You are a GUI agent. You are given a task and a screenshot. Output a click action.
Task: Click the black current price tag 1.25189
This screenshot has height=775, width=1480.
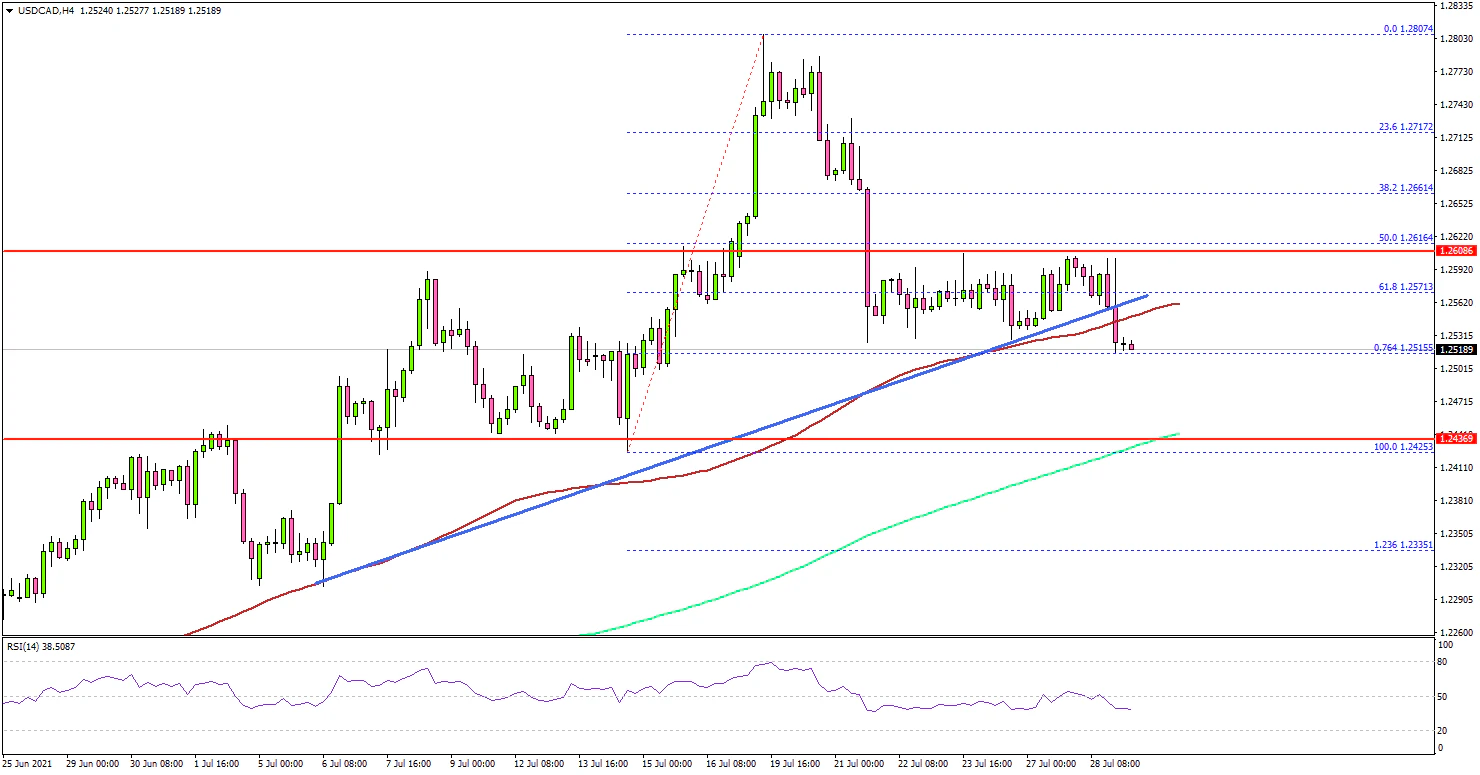tap(1457, 350)
